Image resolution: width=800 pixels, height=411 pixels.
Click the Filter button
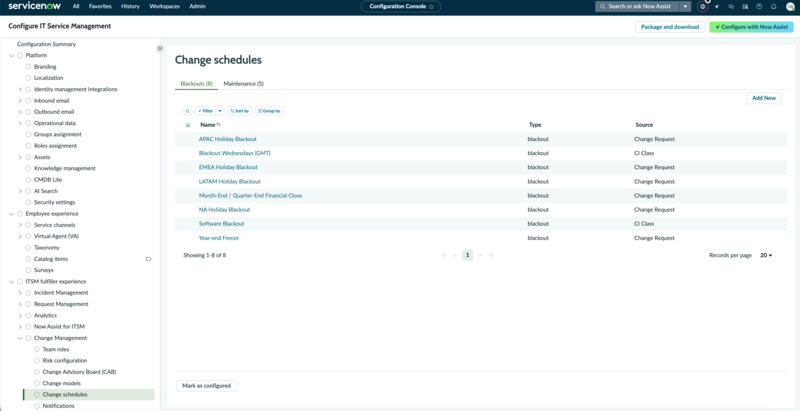coord(206,111)
